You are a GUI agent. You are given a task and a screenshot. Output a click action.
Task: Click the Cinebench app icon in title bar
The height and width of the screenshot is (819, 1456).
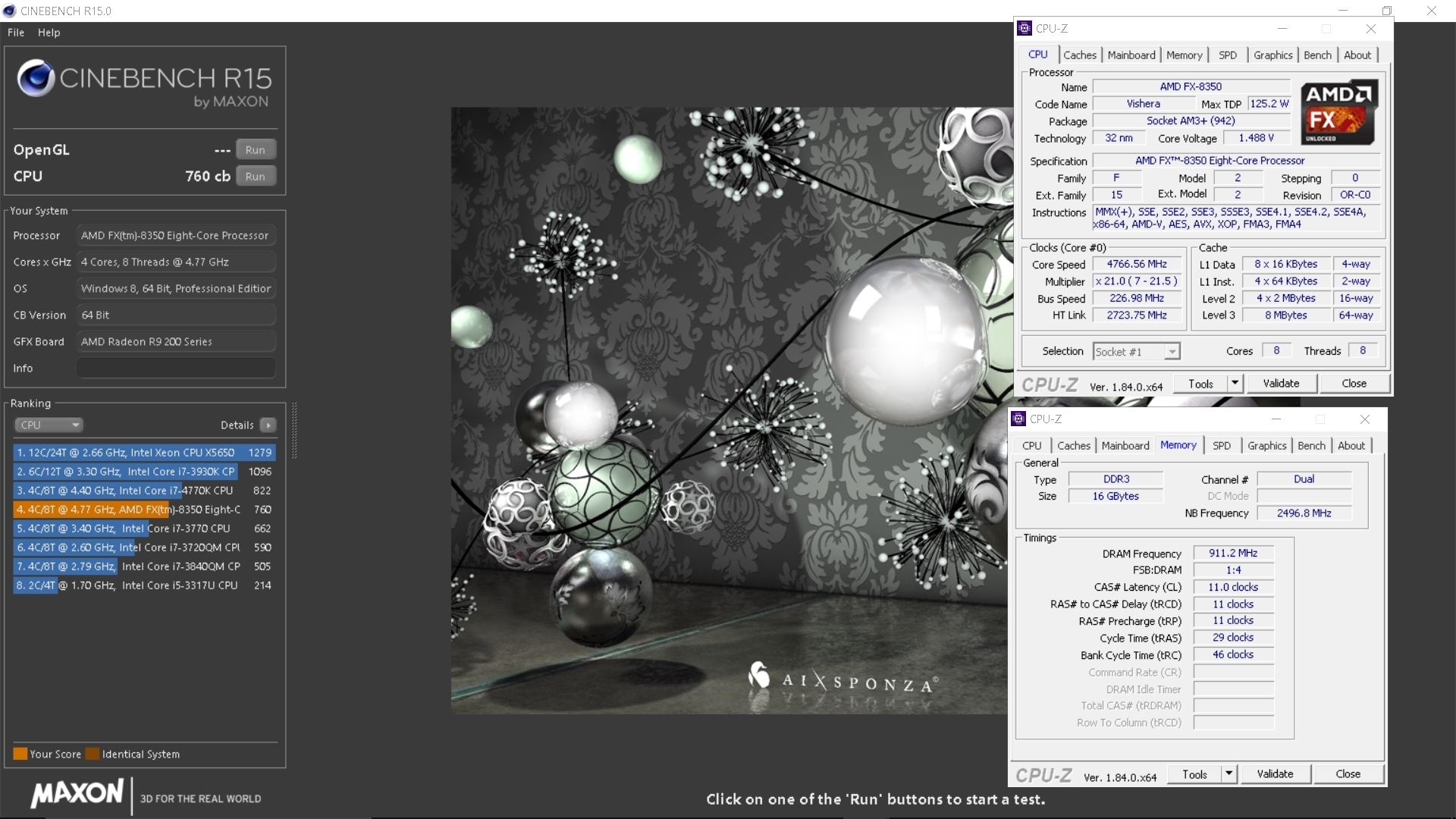(9, 11)
